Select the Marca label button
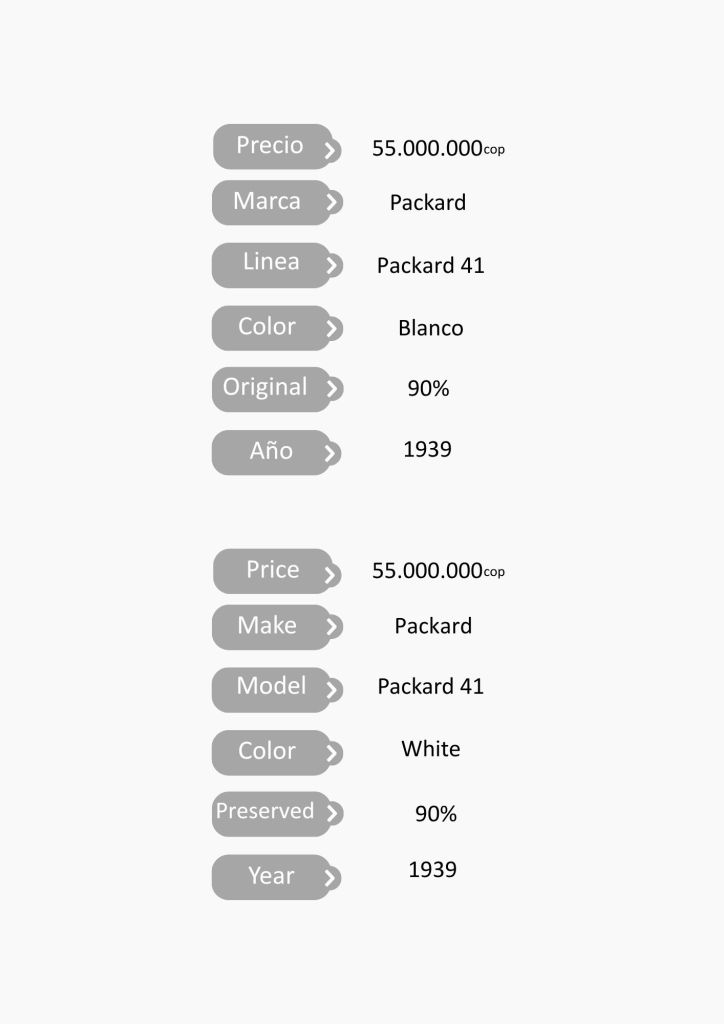 click(267, 202)
